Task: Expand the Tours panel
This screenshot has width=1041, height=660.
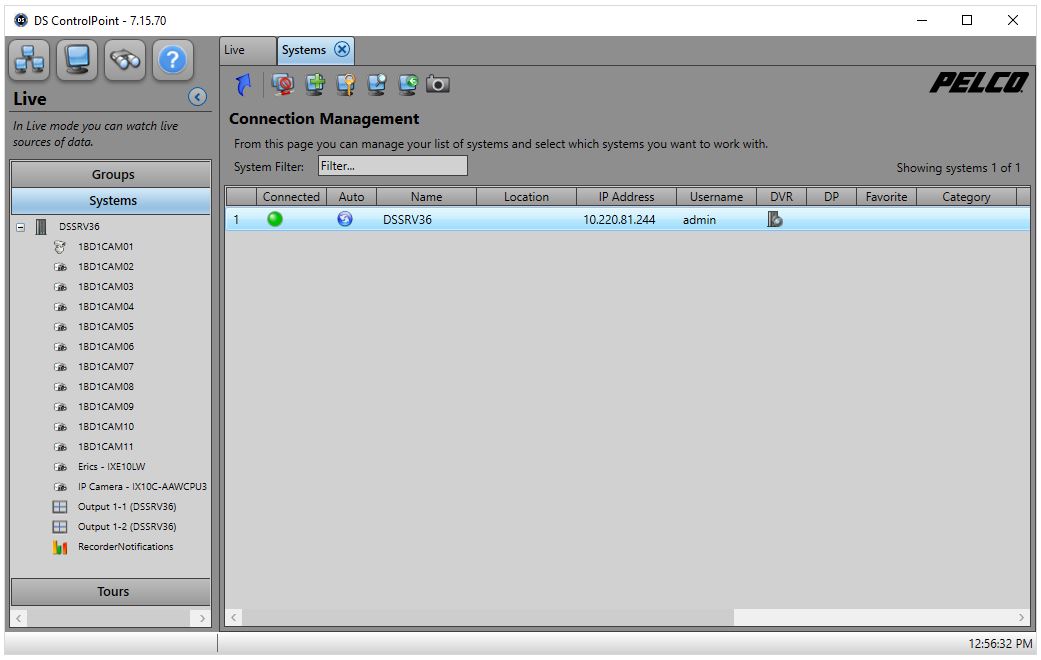Action: coord(111,591)
